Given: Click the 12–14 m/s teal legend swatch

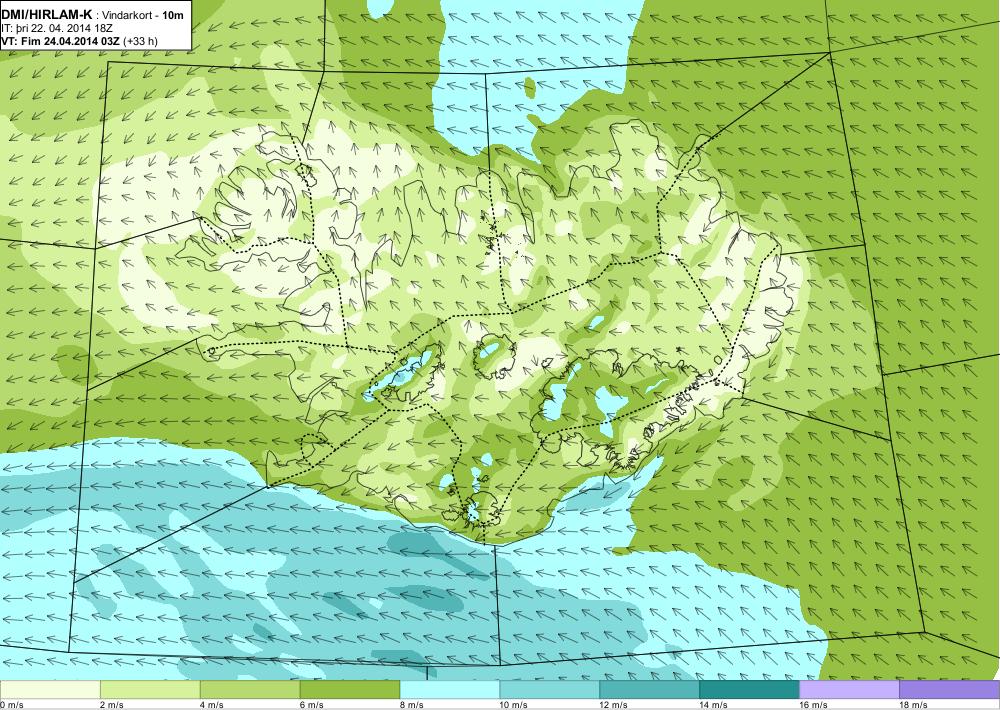Looking at the screenshot, I should [x=649, y=690].
